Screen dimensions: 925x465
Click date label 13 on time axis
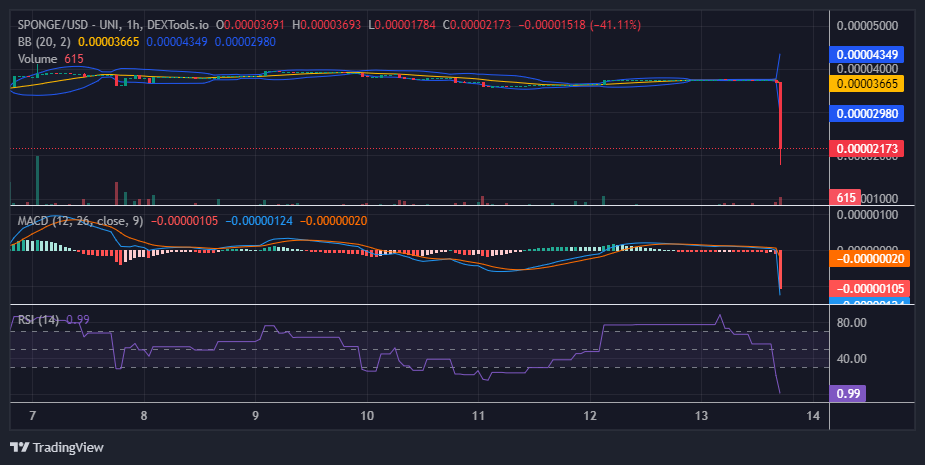pyautogui.click(x=701, y=416)
